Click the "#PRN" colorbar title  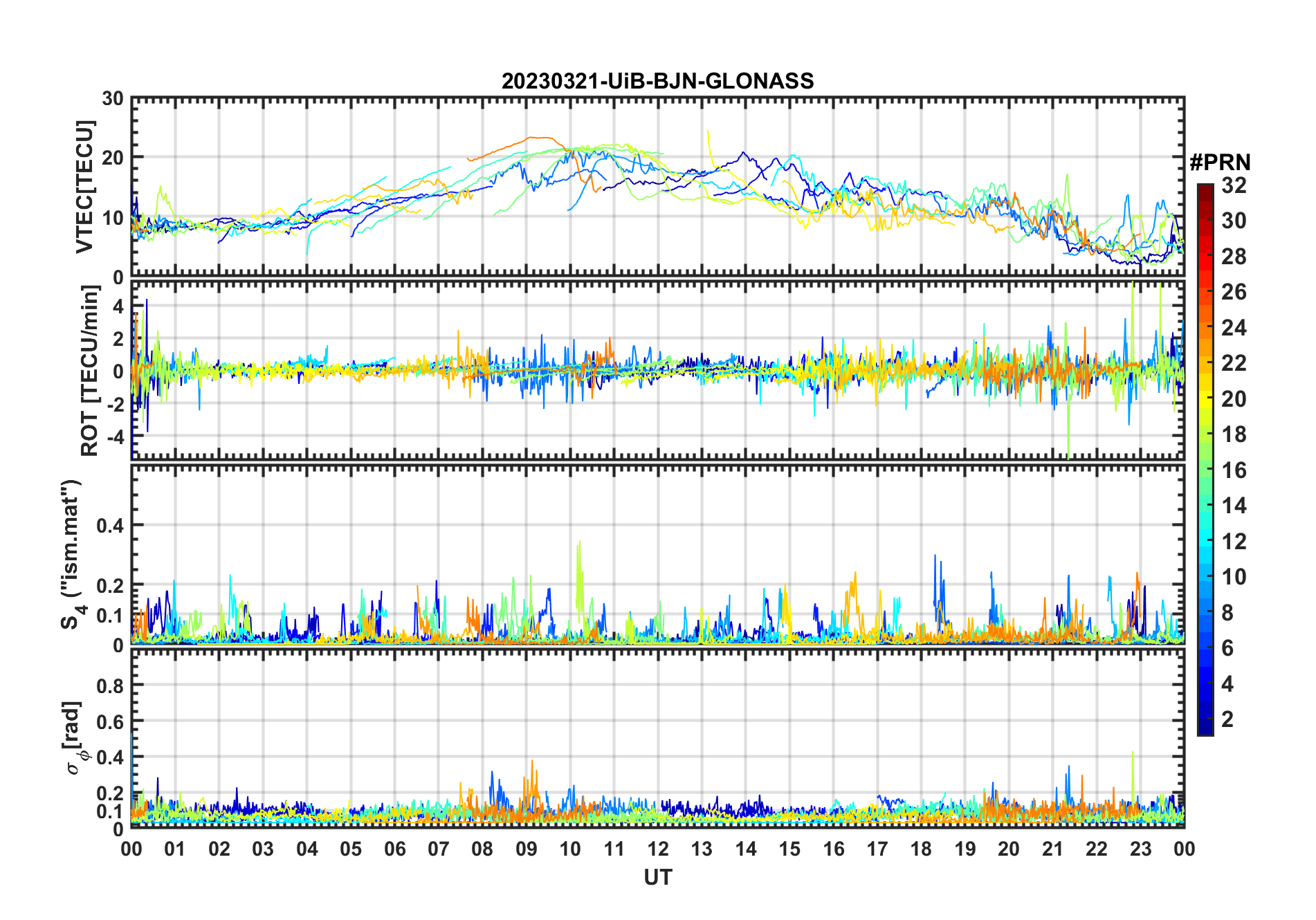(x=1220, y=163)
